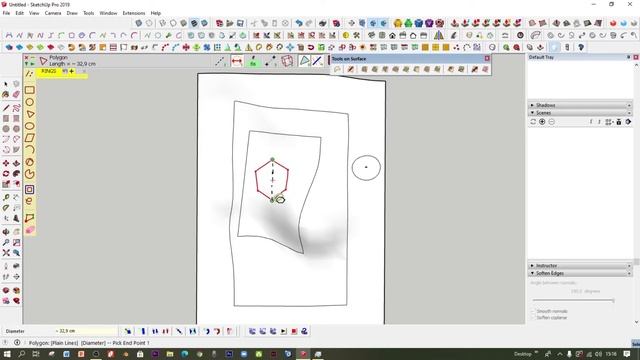Select the Parallelogram tool in yellow palette
Screen dimensions: 640x360
29,138
